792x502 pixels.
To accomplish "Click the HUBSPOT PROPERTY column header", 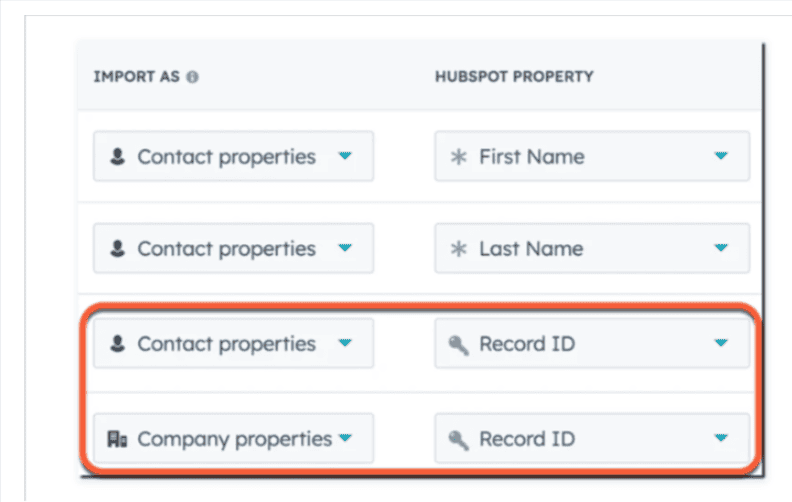I will 513,77.
